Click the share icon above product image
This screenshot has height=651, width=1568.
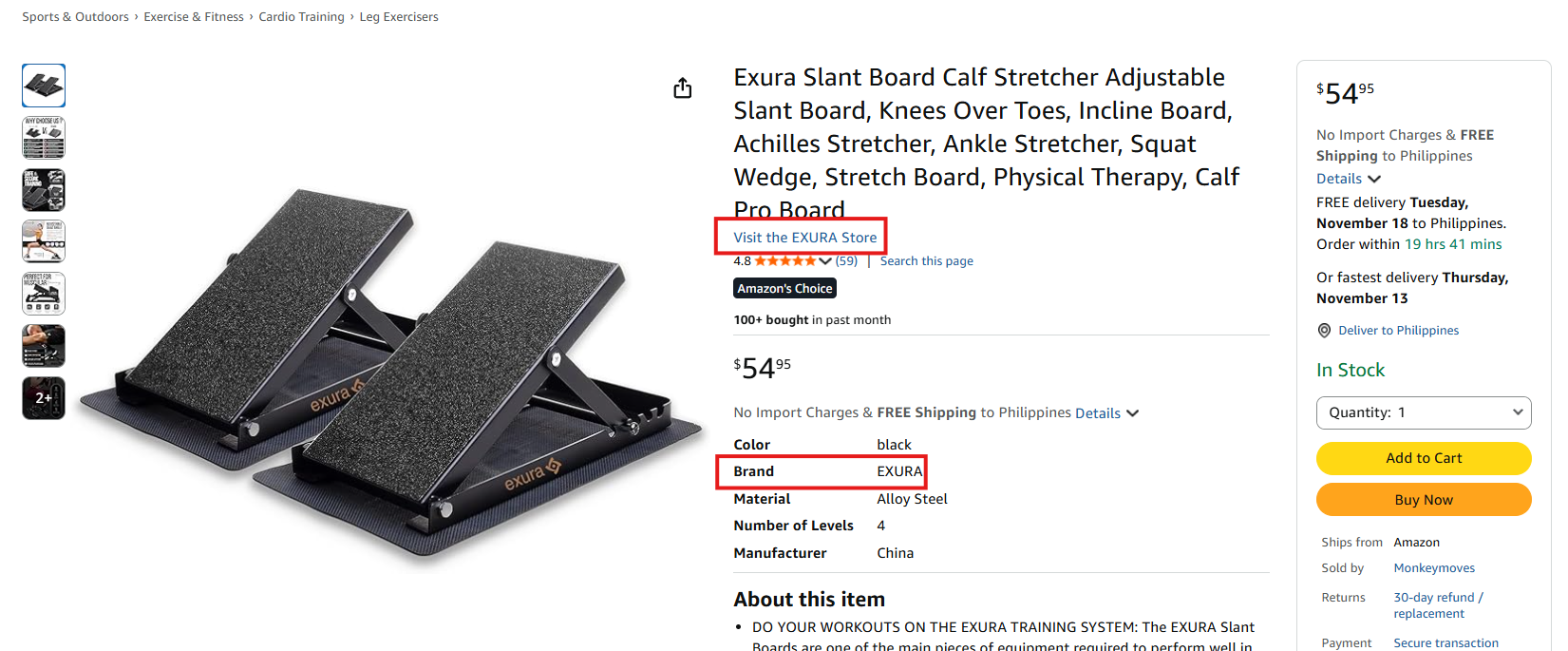tap(682, 88)
